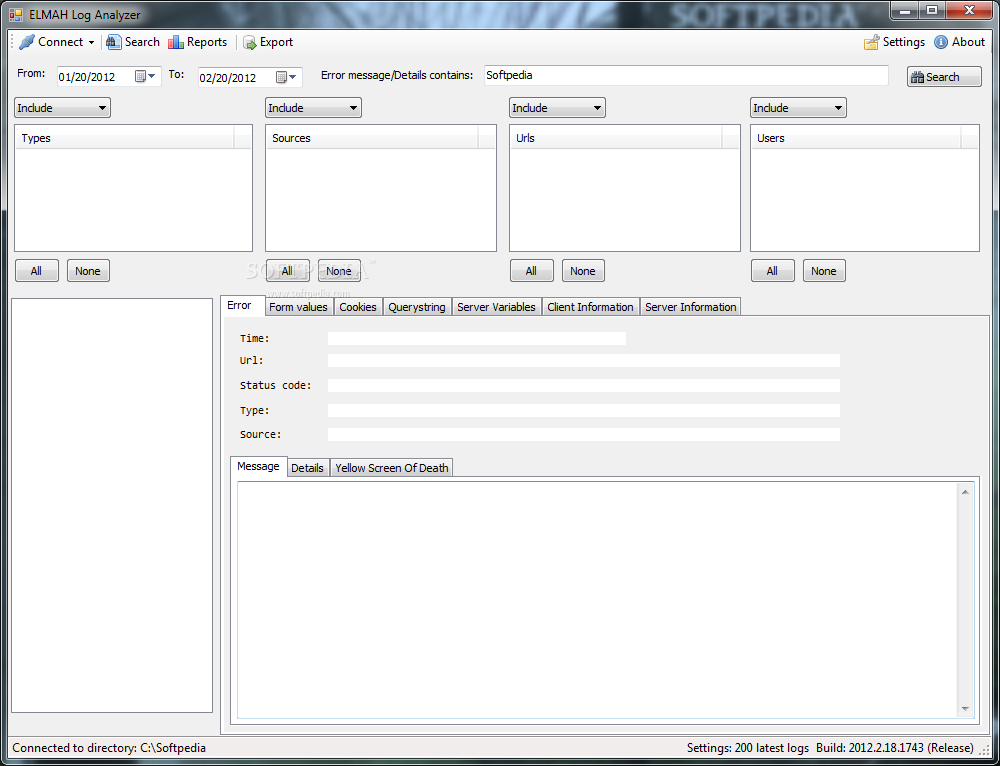
Task: Open the To date calendar picker
Action: (286, 77)
